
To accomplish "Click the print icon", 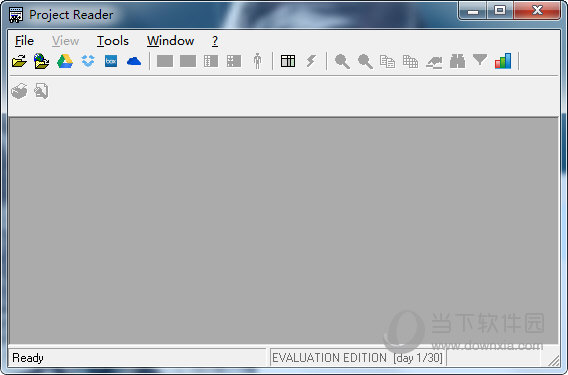I will [19, 91].
